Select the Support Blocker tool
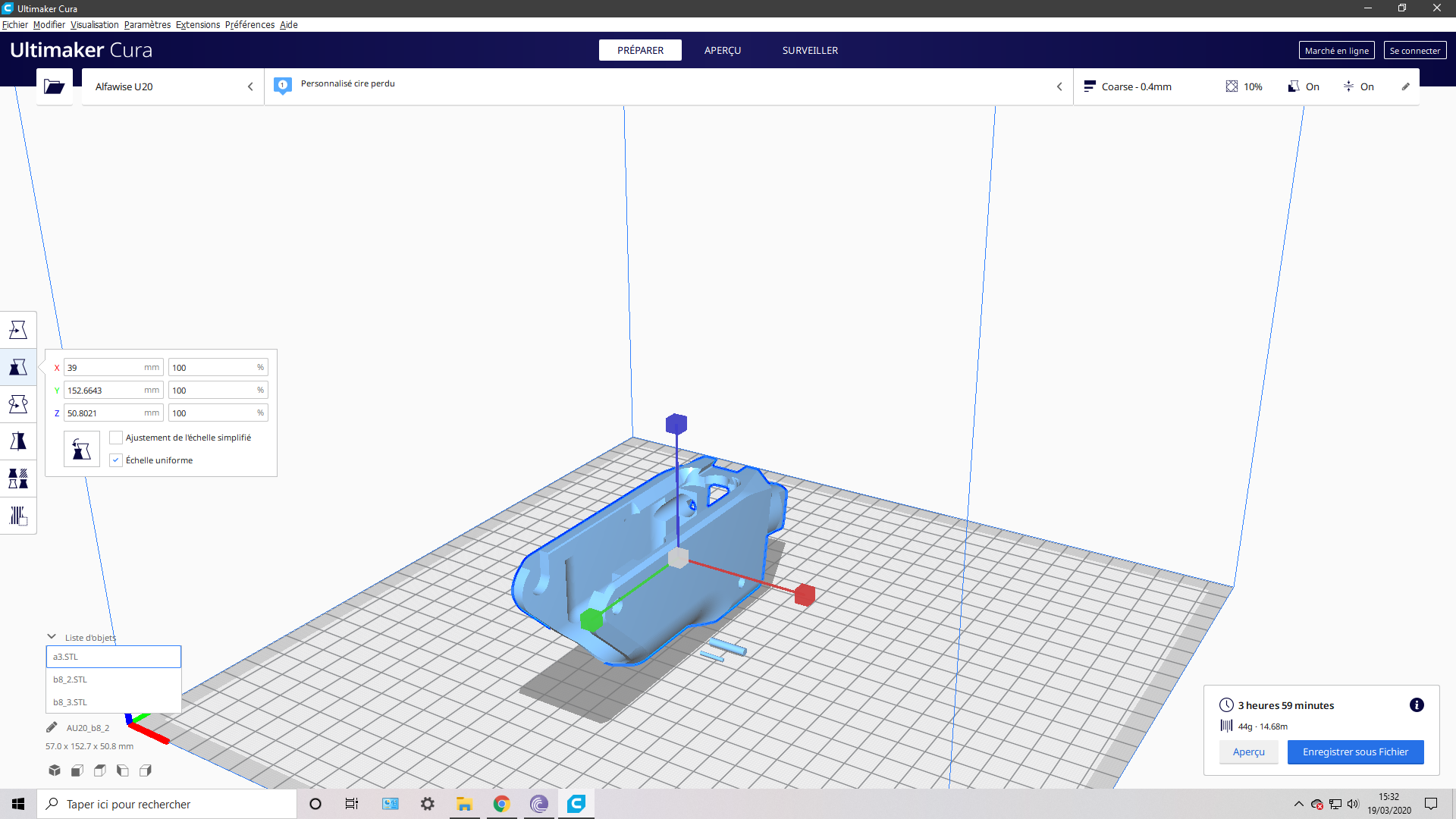Image resolution: width=1456 pixels, height=819 pixels. 18,516
